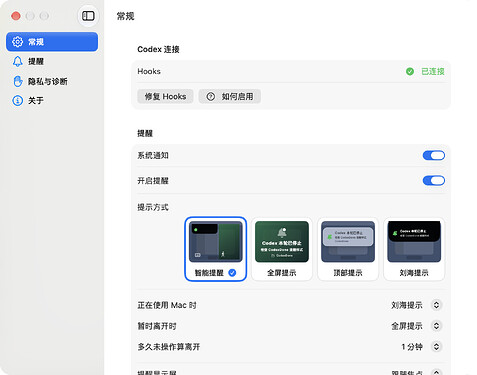Open the 正在使用 Mac 时 dropdown
Screen dimensions: 477x375
[436, 305]
